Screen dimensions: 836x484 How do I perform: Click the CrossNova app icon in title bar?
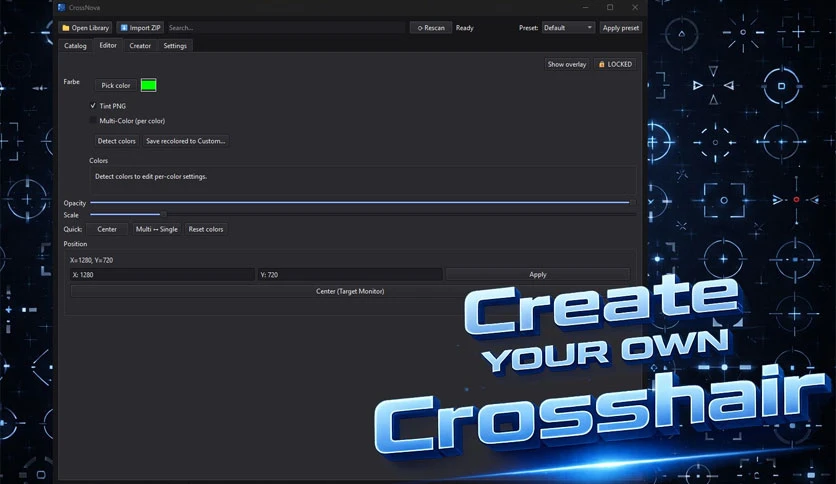pyautogui.click(x=61, y=7)
